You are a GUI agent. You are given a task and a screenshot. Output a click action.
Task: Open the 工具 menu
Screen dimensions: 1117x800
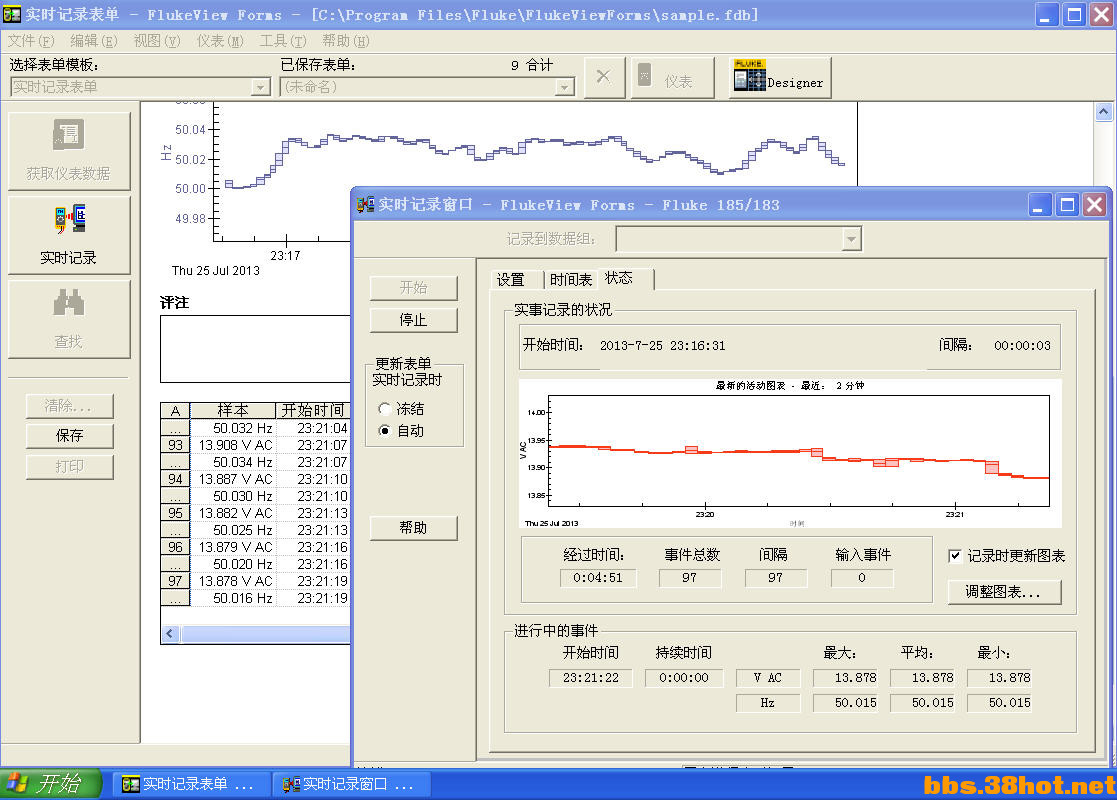(x=283, y=41)
